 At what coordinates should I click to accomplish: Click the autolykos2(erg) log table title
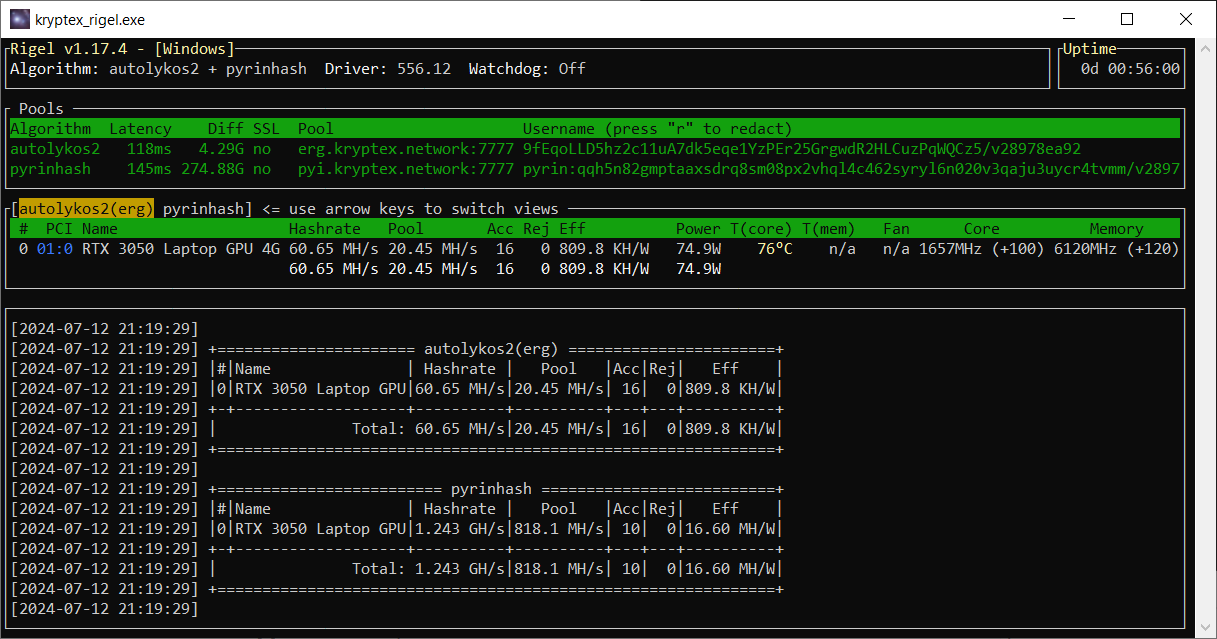491,349
